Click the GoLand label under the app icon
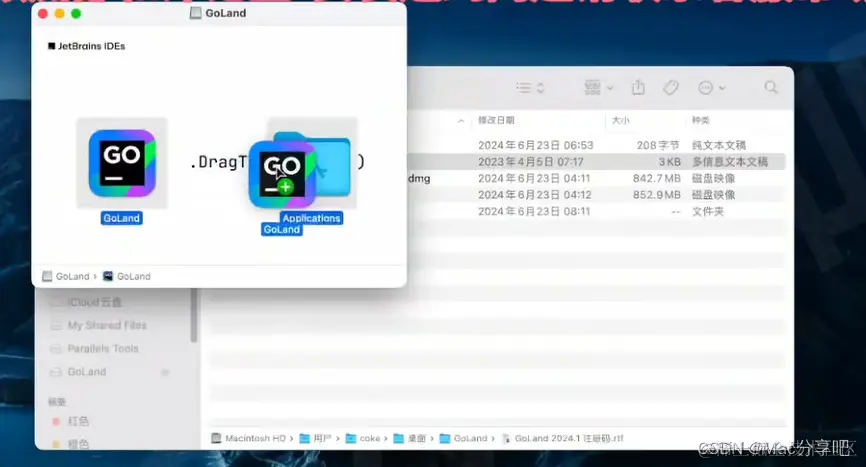 coord(122,218)
